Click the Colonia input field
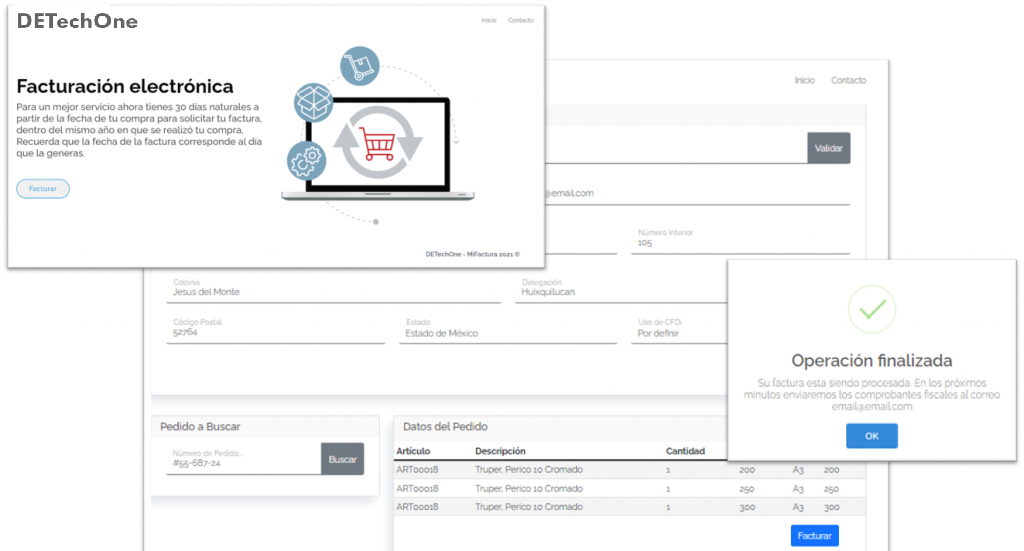 [x=335, y=292]
